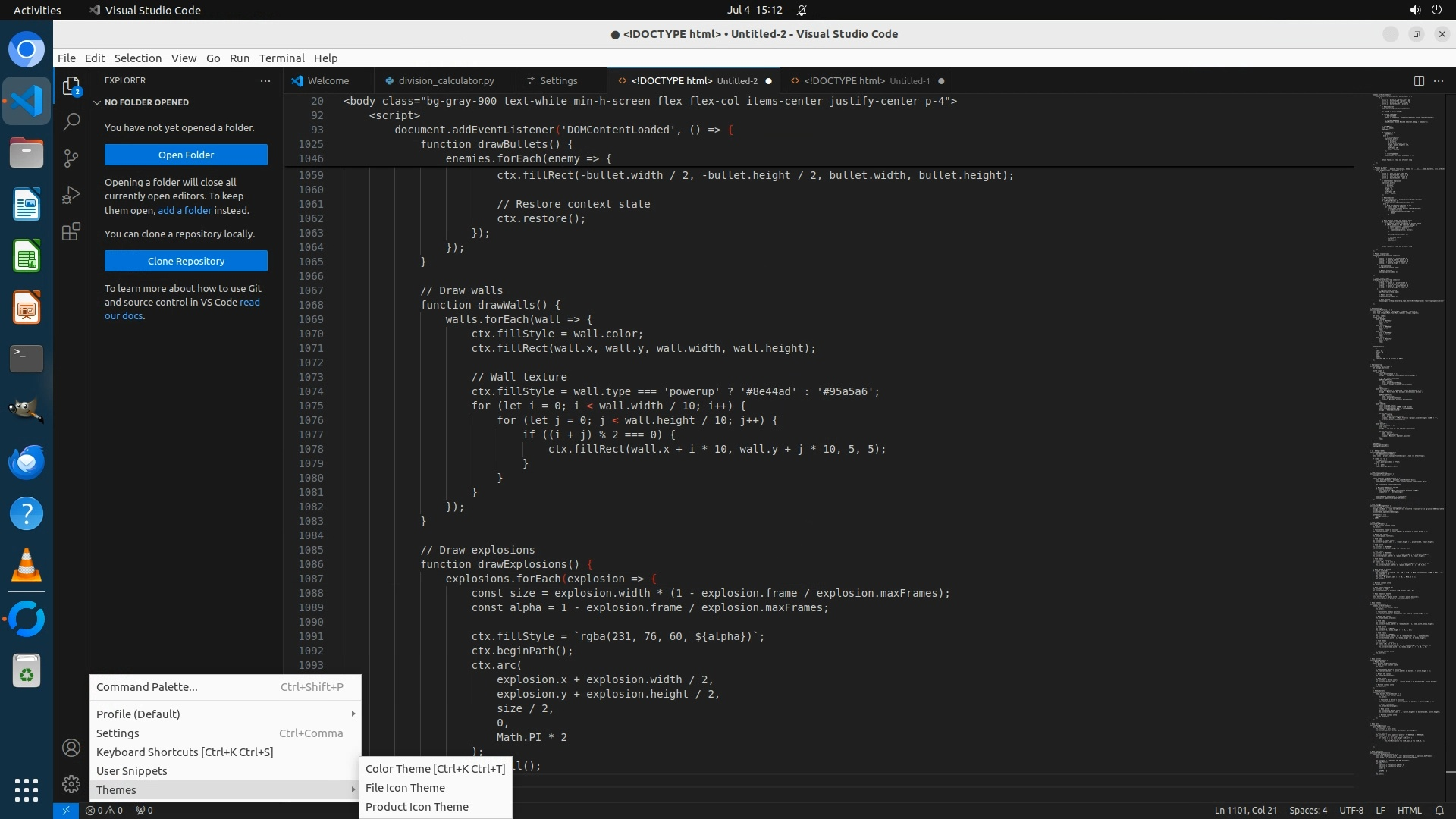The width and height of the screenshot is (1456, 819).
Task: Choose File Icon Theme menu entry
Action: [x=405, y=787]
